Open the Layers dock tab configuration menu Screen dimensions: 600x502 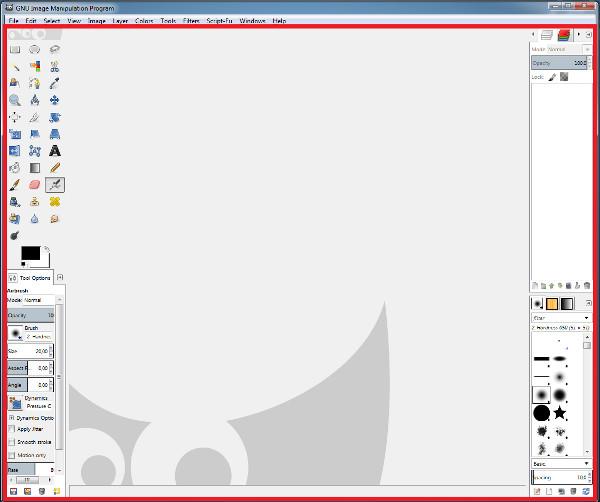(589, 35)
